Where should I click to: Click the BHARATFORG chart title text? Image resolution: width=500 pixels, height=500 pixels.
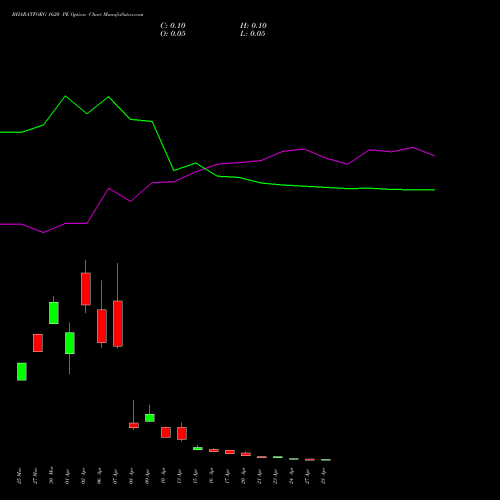point(78,15)
